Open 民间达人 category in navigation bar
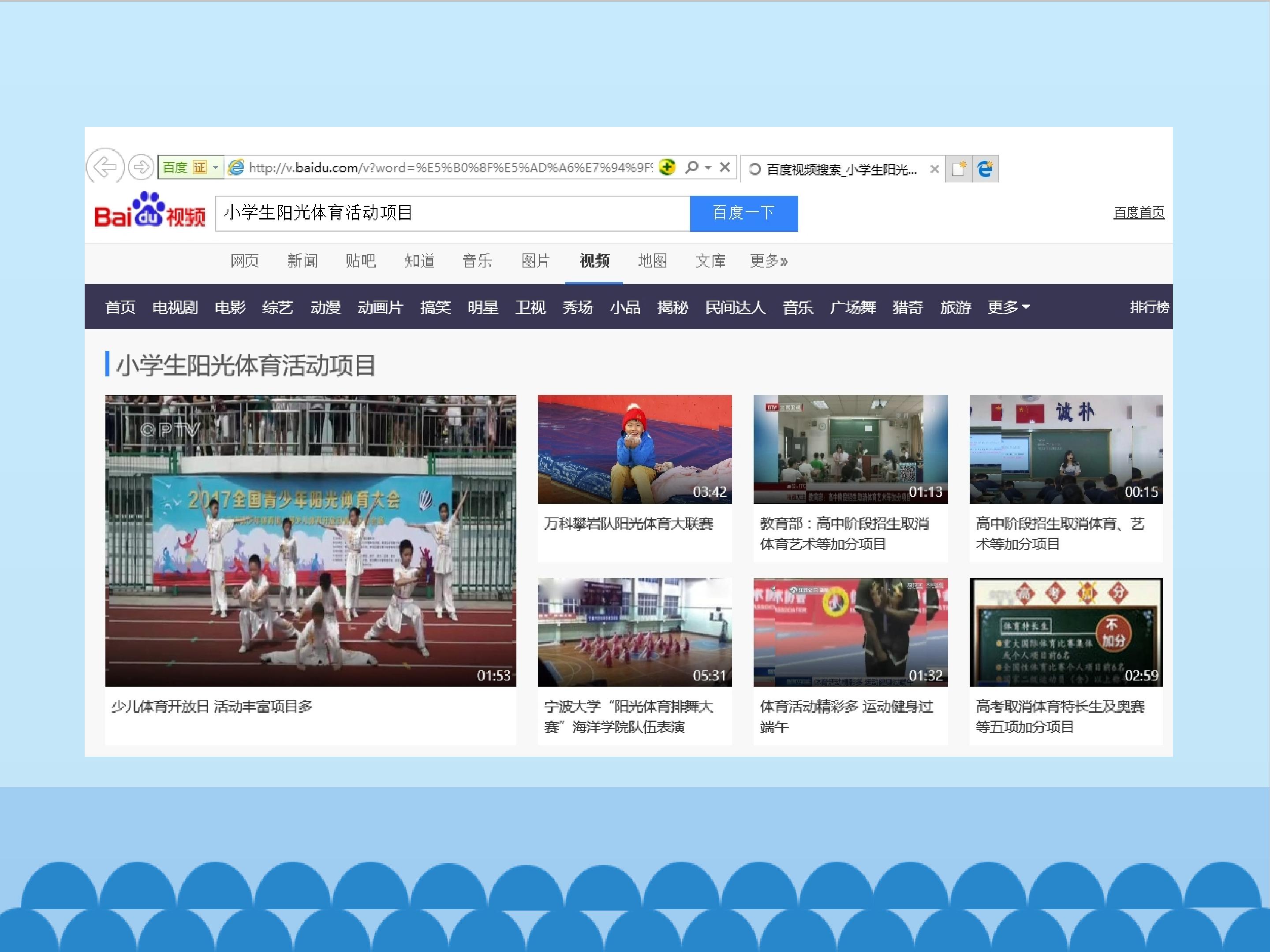The width and height of the screenshot is (1270, 952). (x=735, y=307)
